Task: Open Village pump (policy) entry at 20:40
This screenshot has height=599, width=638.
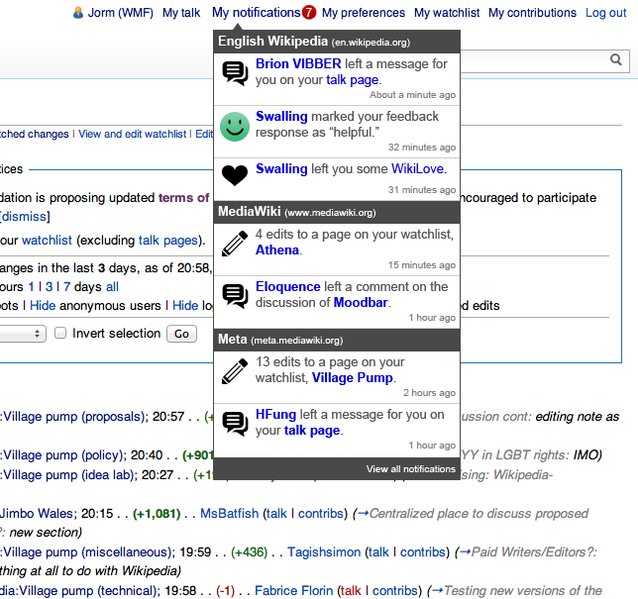Action: point(62,455)
